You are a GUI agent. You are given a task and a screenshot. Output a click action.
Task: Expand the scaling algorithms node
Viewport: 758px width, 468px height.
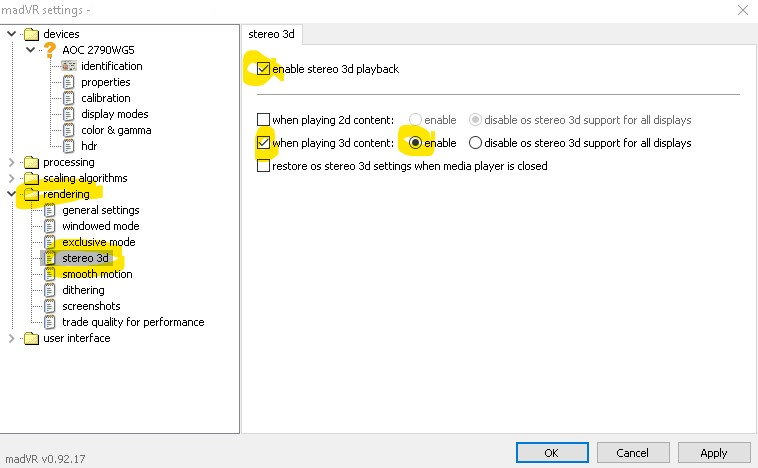(x=12, y=178)
